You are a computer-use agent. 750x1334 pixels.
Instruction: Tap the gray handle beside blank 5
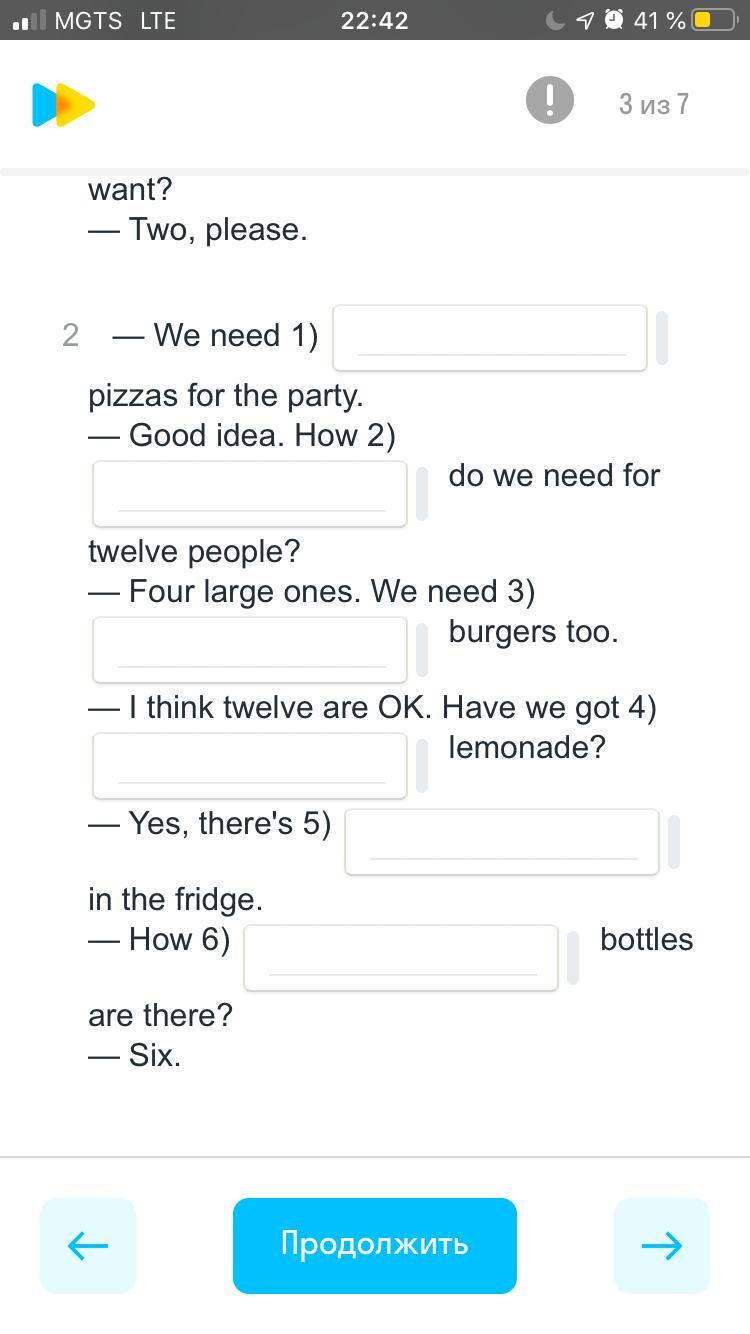click(673, 842)
